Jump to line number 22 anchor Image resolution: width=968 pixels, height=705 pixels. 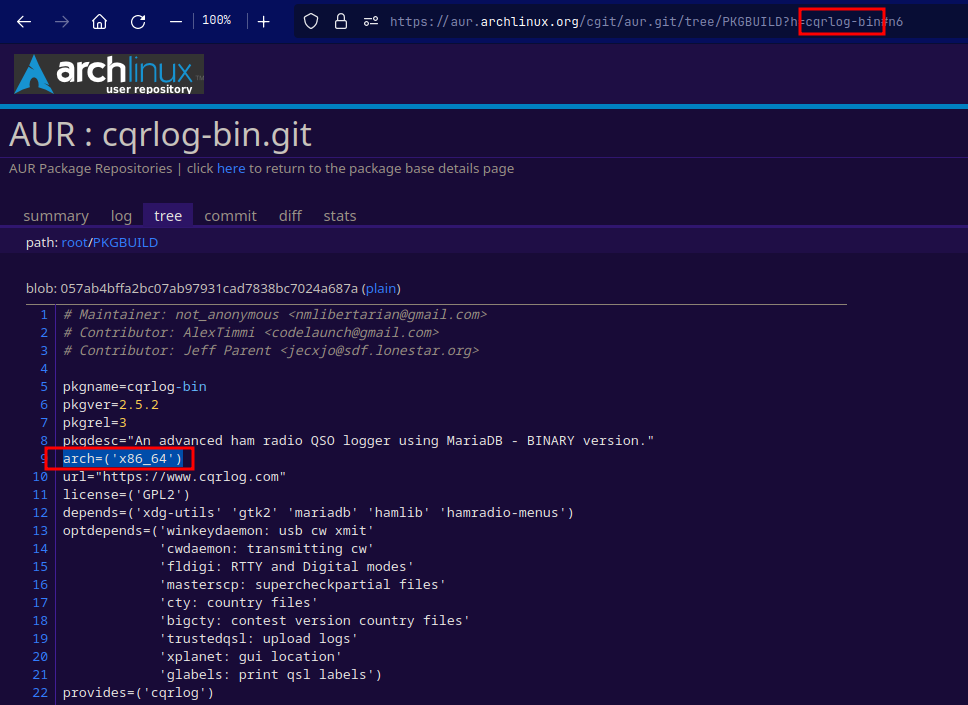click(x=40, y=693)
